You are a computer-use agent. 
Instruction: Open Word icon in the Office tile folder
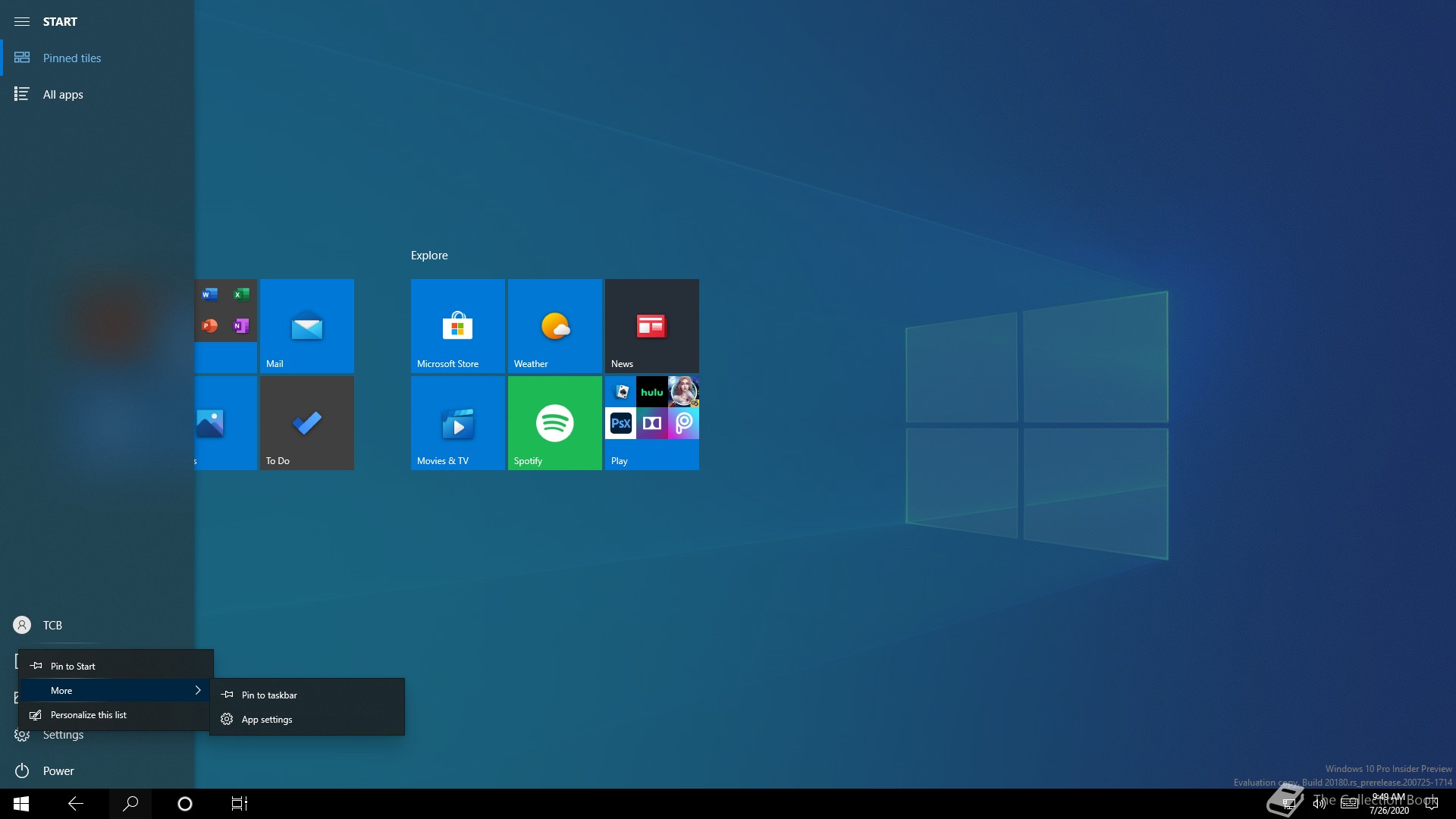210,294
